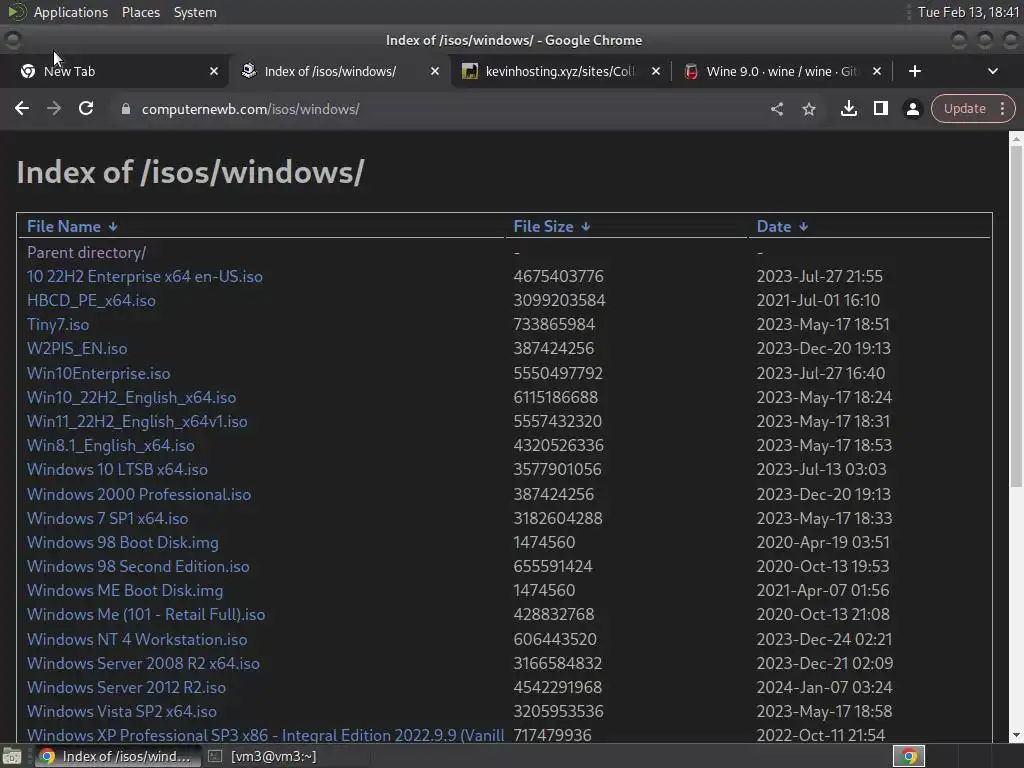1024x768 pixels.
Task: Open the Applications menu
Action: click(71, 12)
